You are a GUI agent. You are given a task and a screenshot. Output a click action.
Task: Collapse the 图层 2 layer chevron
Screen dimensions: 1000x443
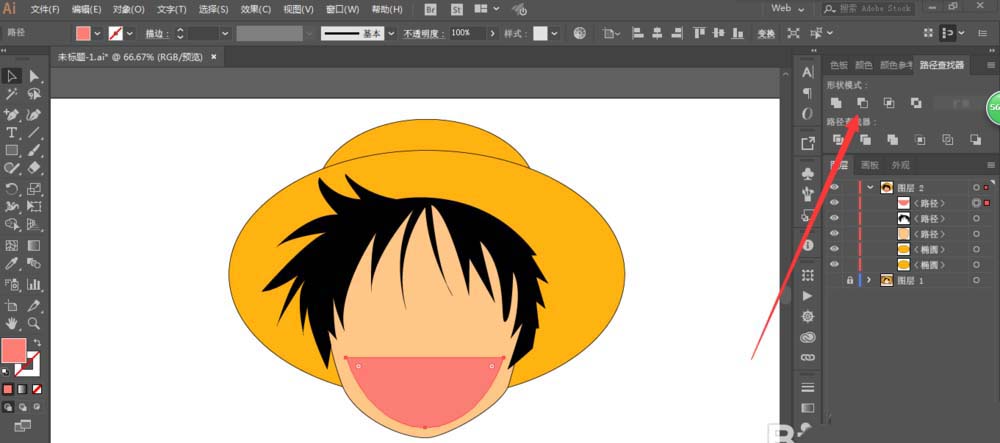[x=870, y=187]
